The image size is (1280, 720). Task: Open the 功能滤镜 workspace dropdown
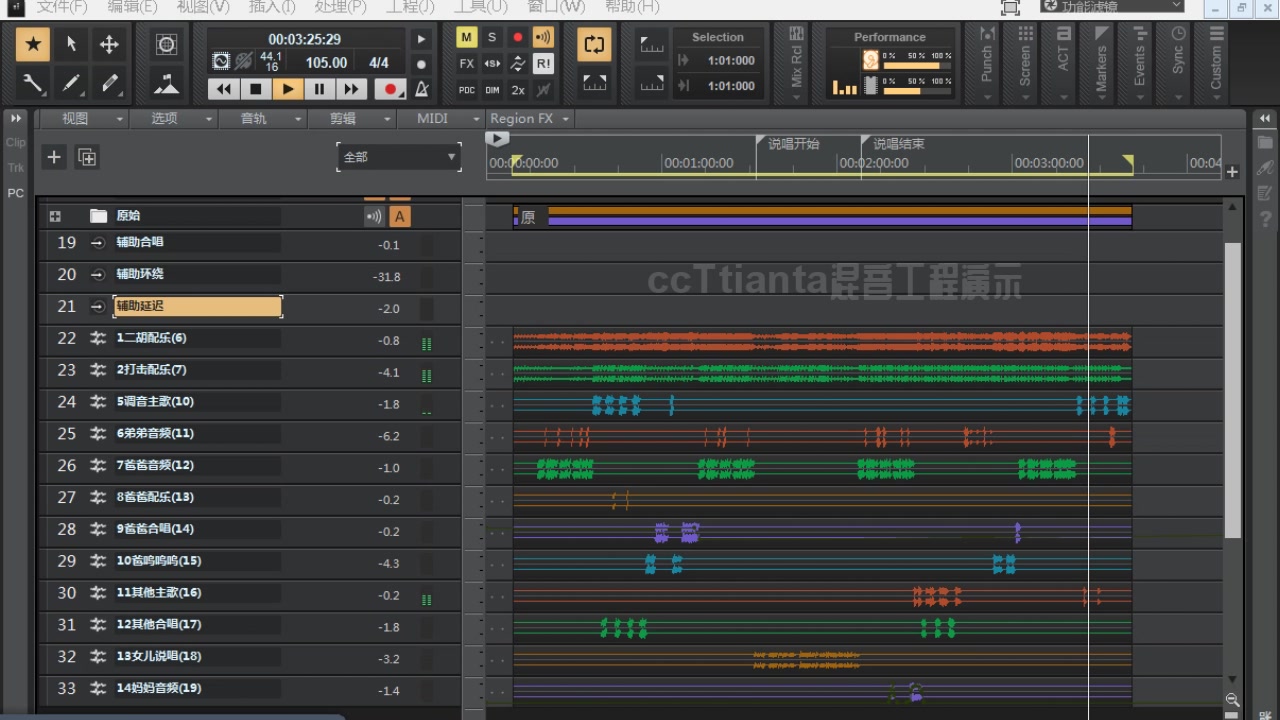(1112, 6)
